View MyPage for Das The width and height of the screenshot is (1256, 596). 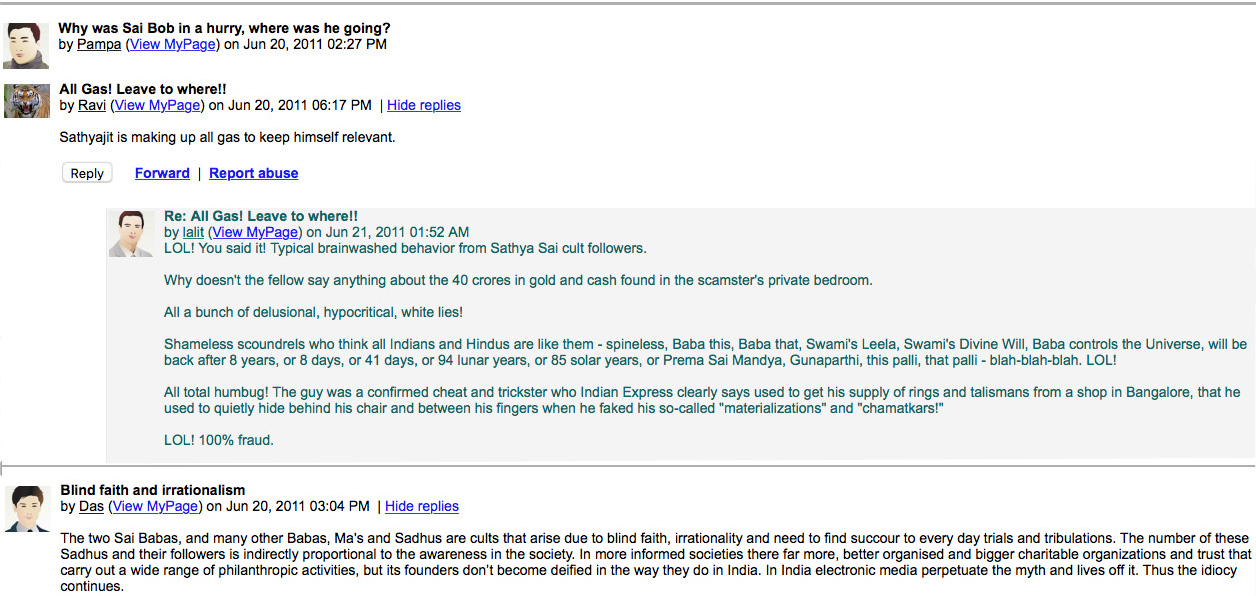(156, 506)
